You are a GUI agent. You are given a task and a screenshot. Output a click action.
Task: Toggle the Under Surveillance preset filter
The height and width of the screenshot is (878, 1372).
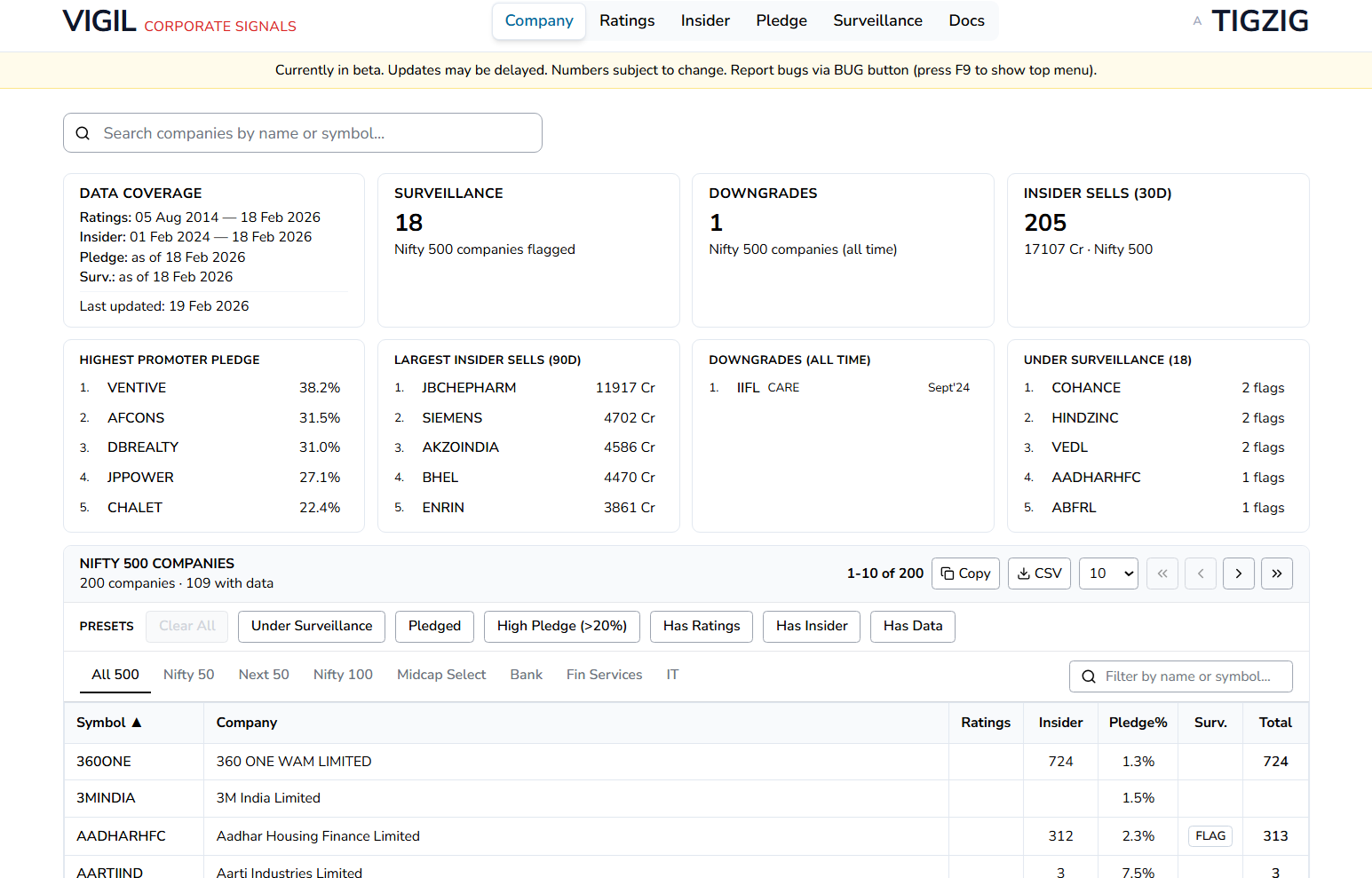(312, 626)
